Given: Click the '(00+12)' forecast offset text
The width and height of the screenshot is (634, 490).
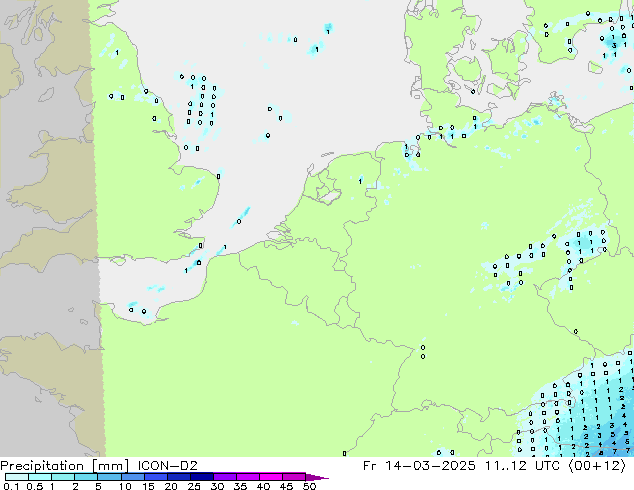Looking at the screenshot, I should coord(597,466).
